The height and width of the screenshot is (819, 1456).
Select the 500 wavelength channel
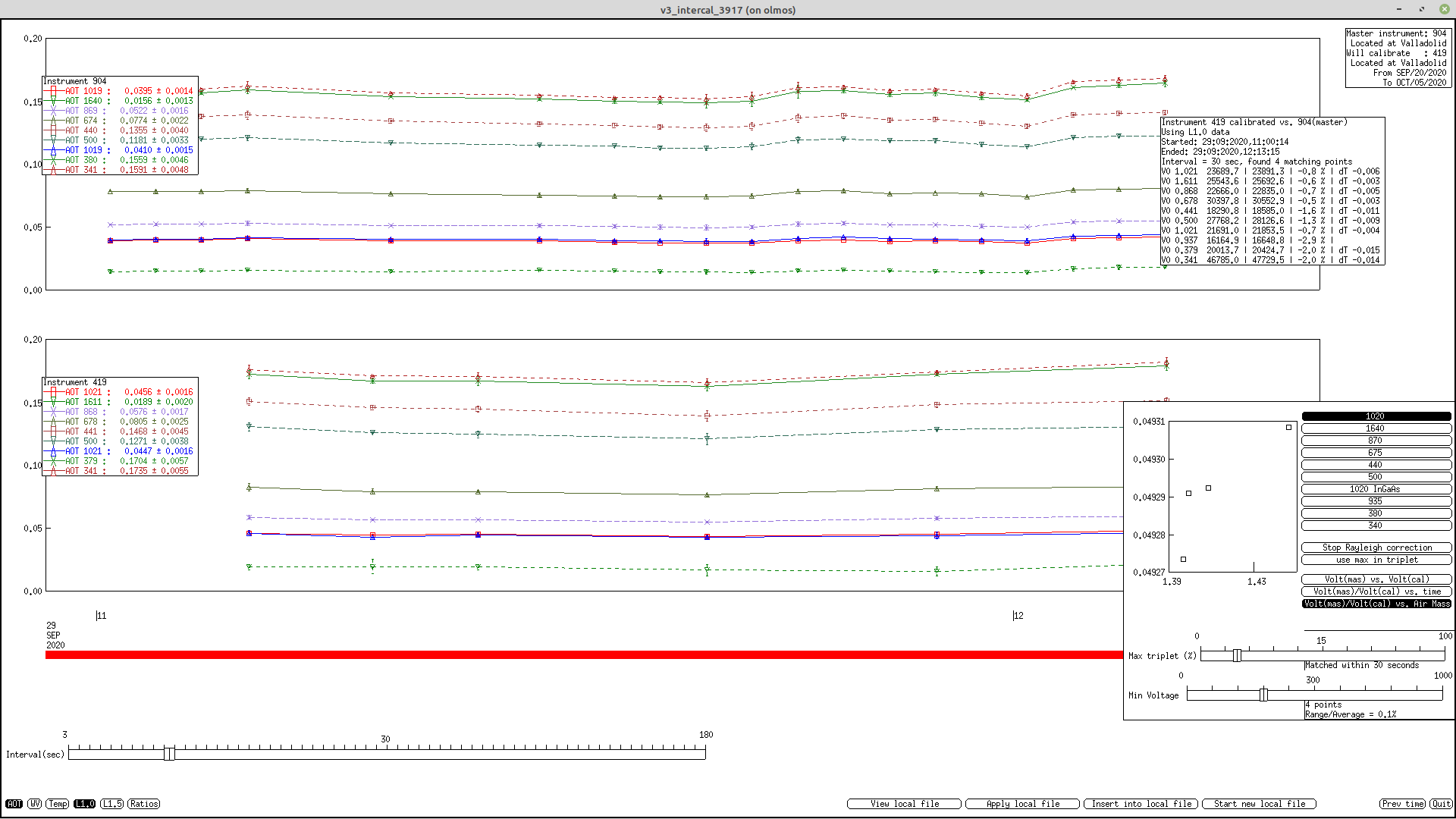point(1376,477)
